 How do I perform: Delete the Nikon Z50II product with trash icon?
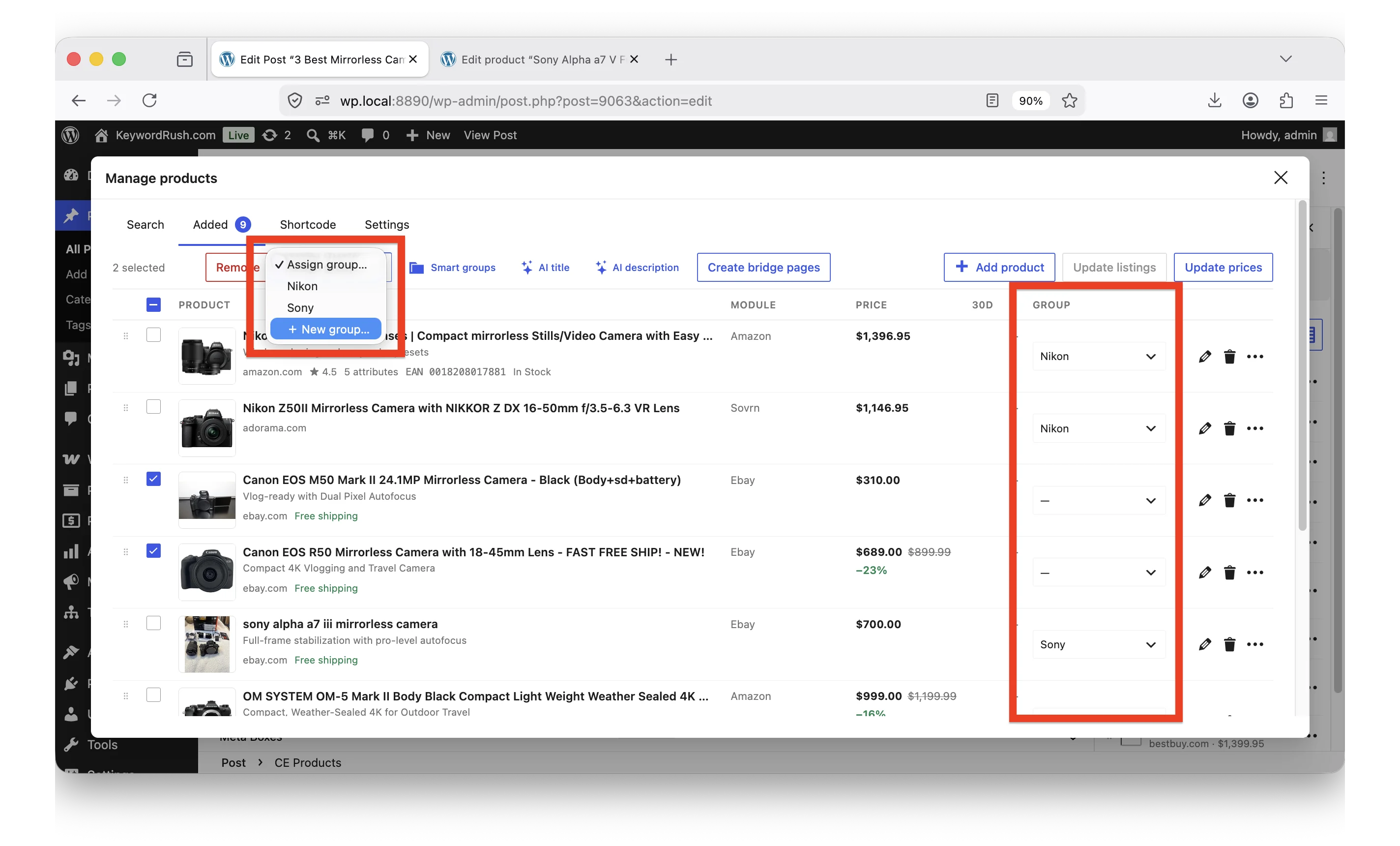pyautogui.click(x=1229, y=428)
